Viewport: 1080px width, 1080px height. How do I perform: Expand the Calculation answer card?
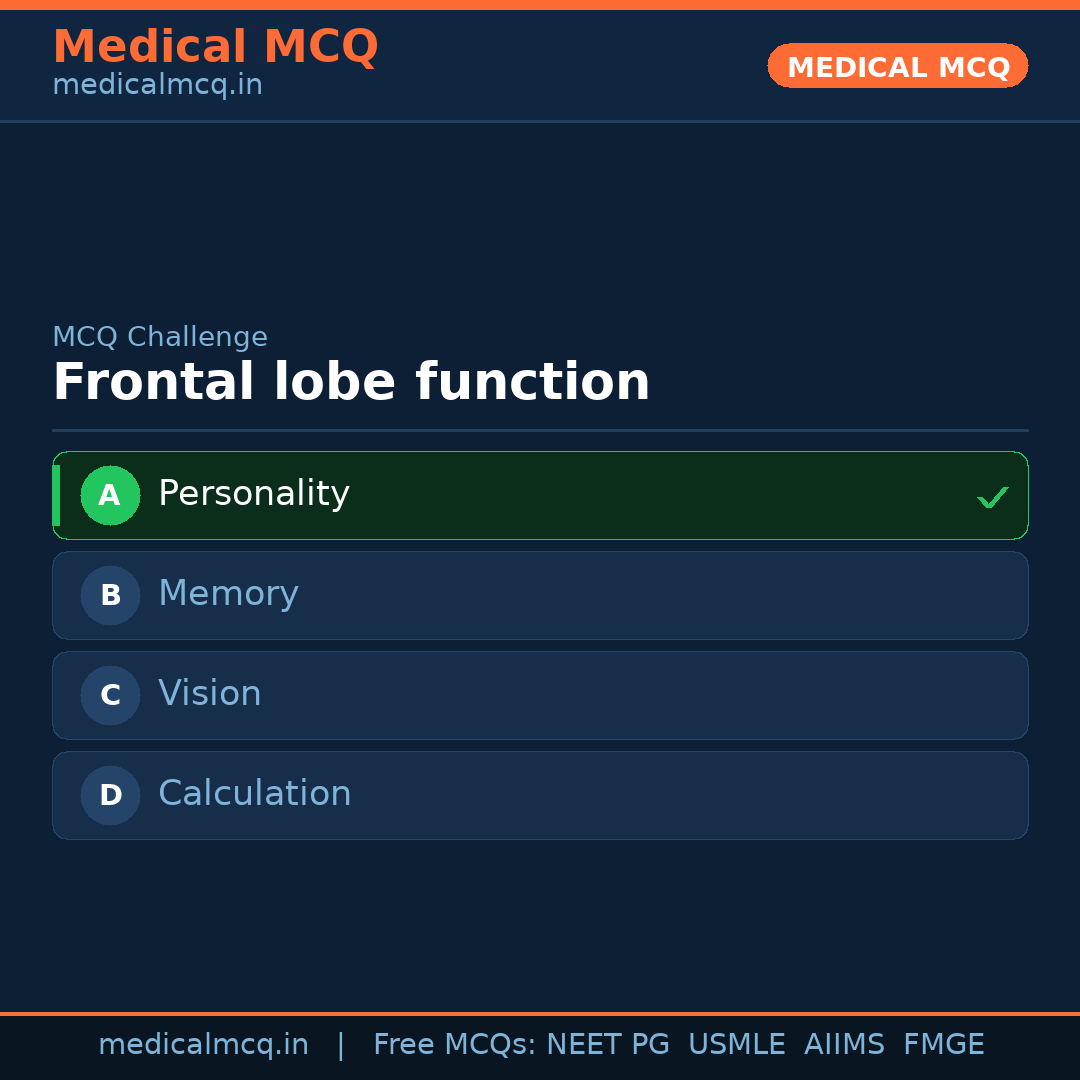(x=540, y=795)
